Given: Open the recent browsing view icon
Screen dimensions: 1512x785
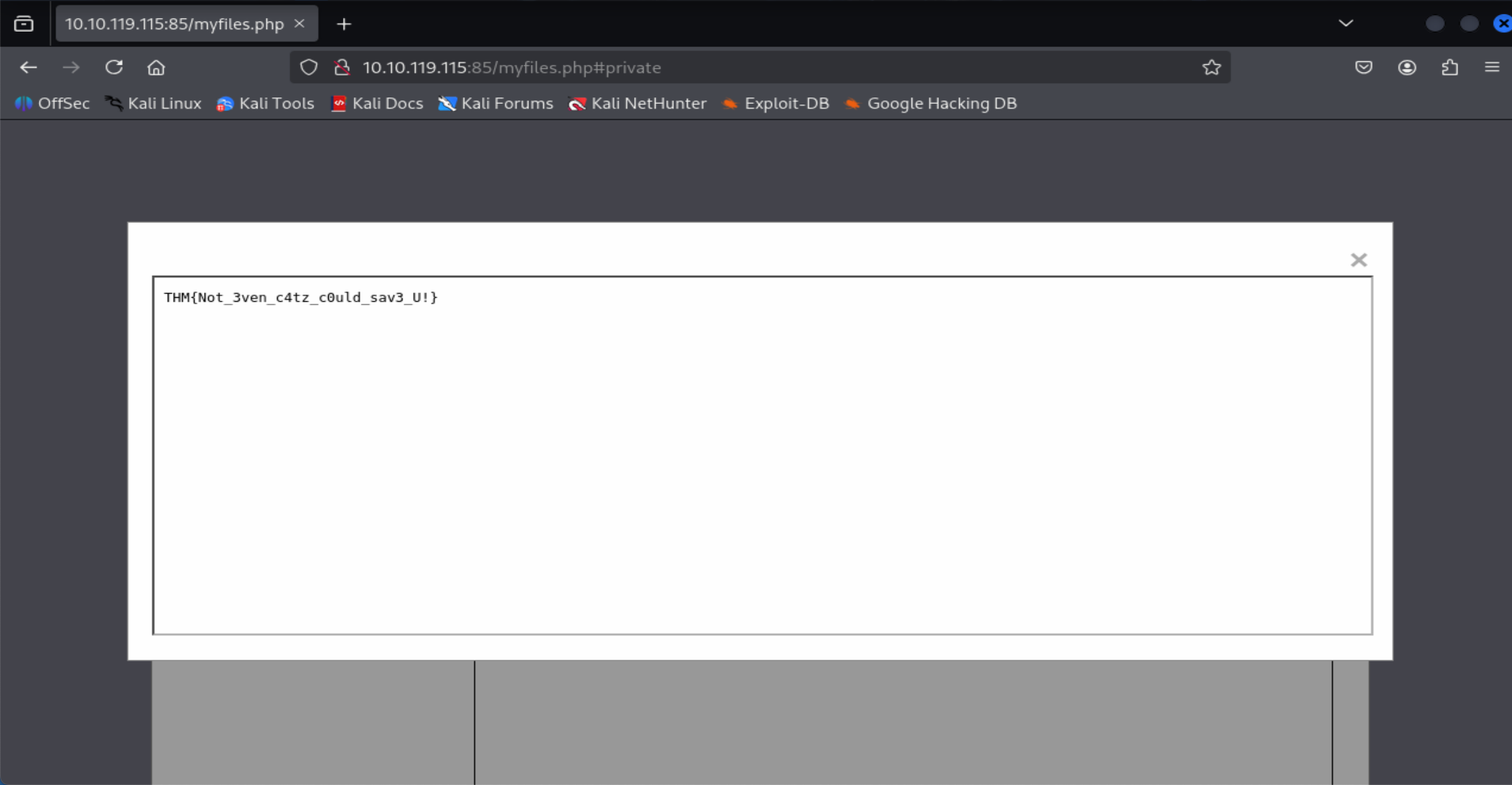Looking at the screenshot, I should (x=24, y=24).
